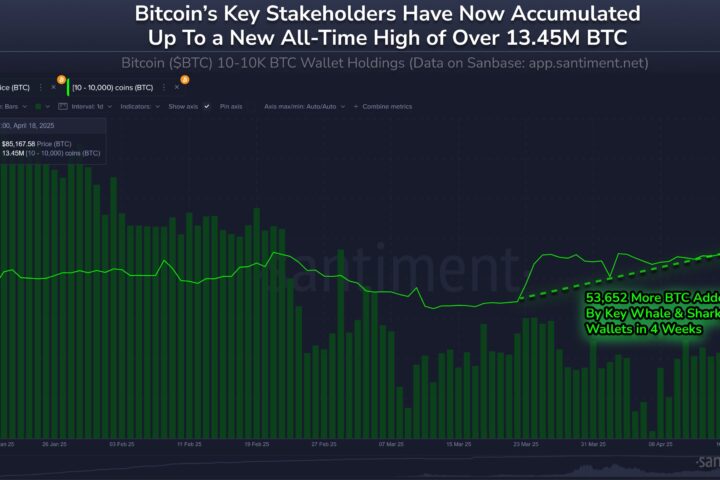Viewport: 720px width, 480px height.
Task: Click the interval chart icon
Action: pyautogui.click(x=63, y=105)
